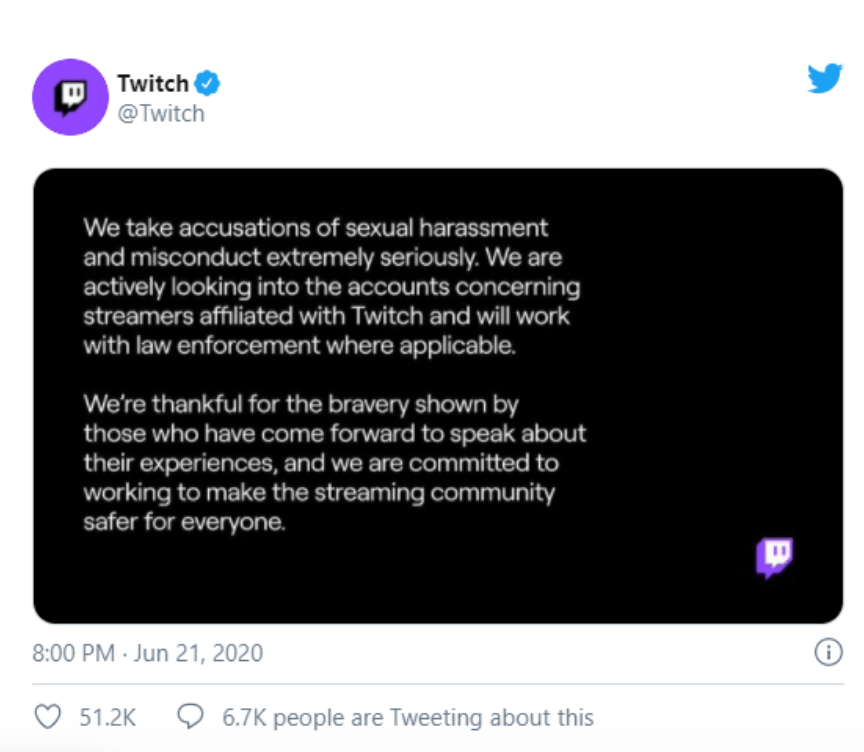Screen dimensions: 864x752
Task: Click the "working to make the streaming community" line
Action: [319, 493]
